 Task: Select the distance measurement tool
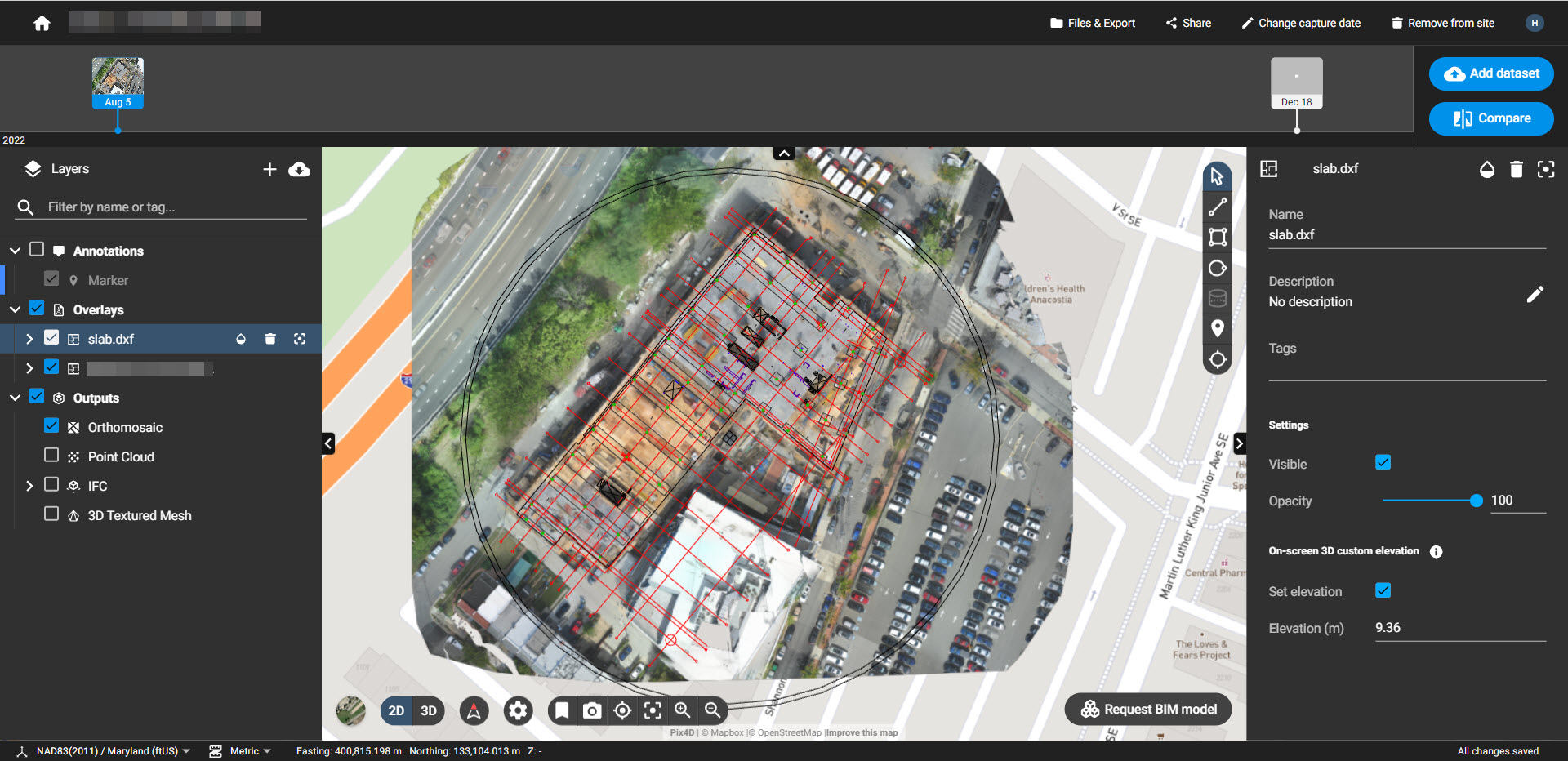[1217, 206]
